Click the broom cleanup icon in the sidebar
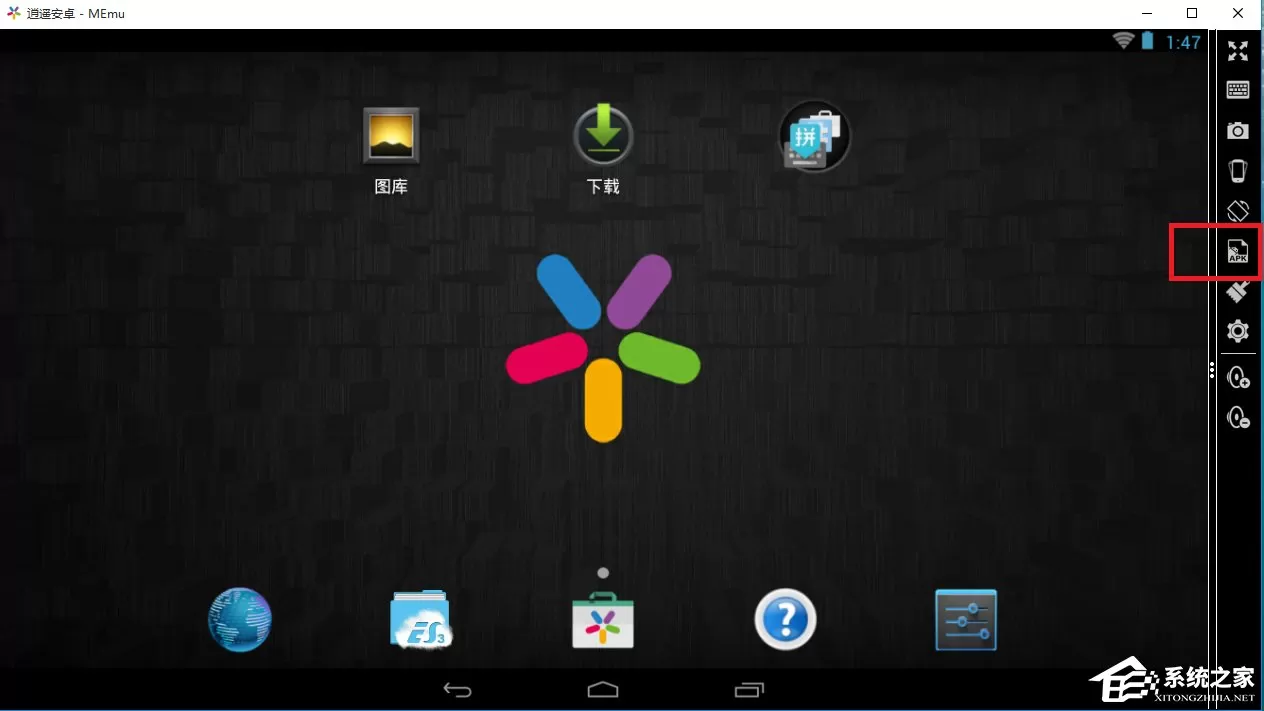Screen dimensions: 1264x711 pyautogui.click(x=1238, y=291)
